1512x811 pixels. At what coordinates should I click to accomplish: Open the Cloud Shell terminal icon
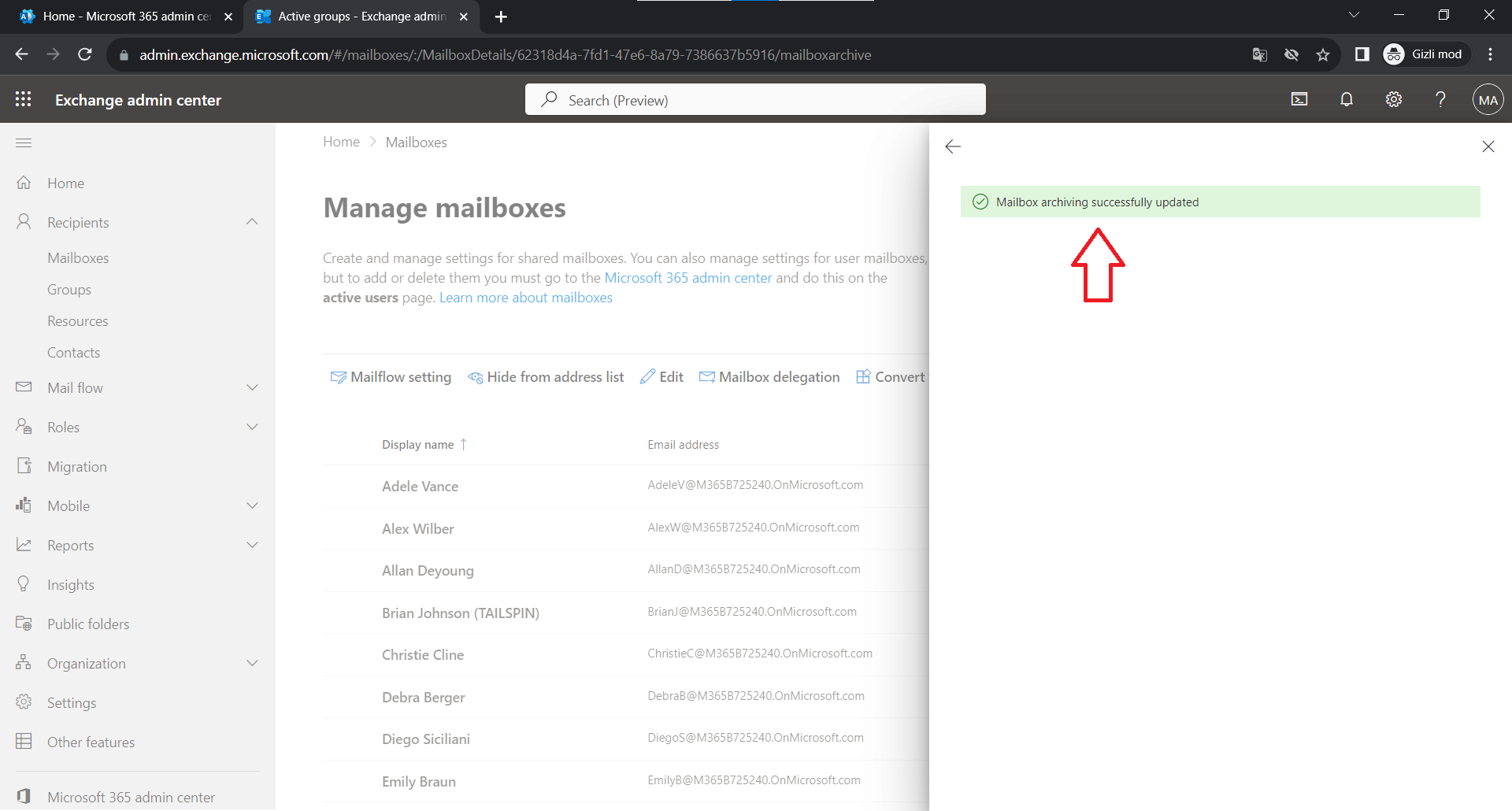click(1299, 99)
